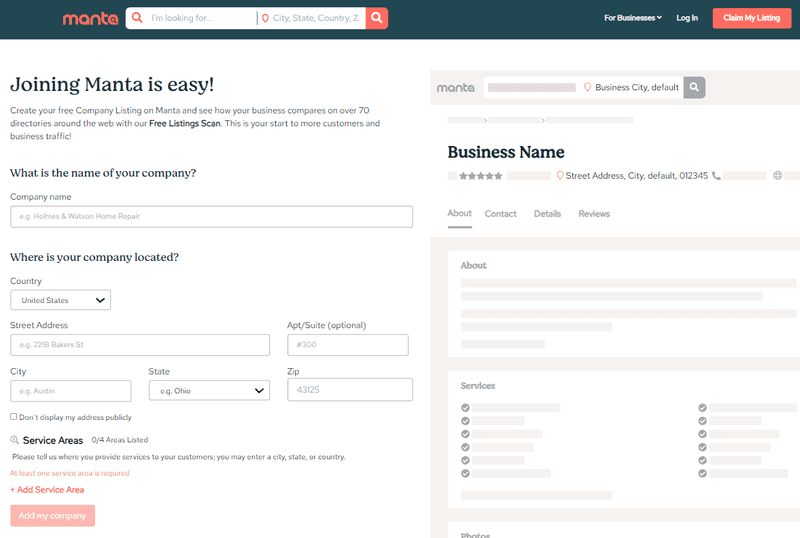Focus the Company name input field

point(211,216)
